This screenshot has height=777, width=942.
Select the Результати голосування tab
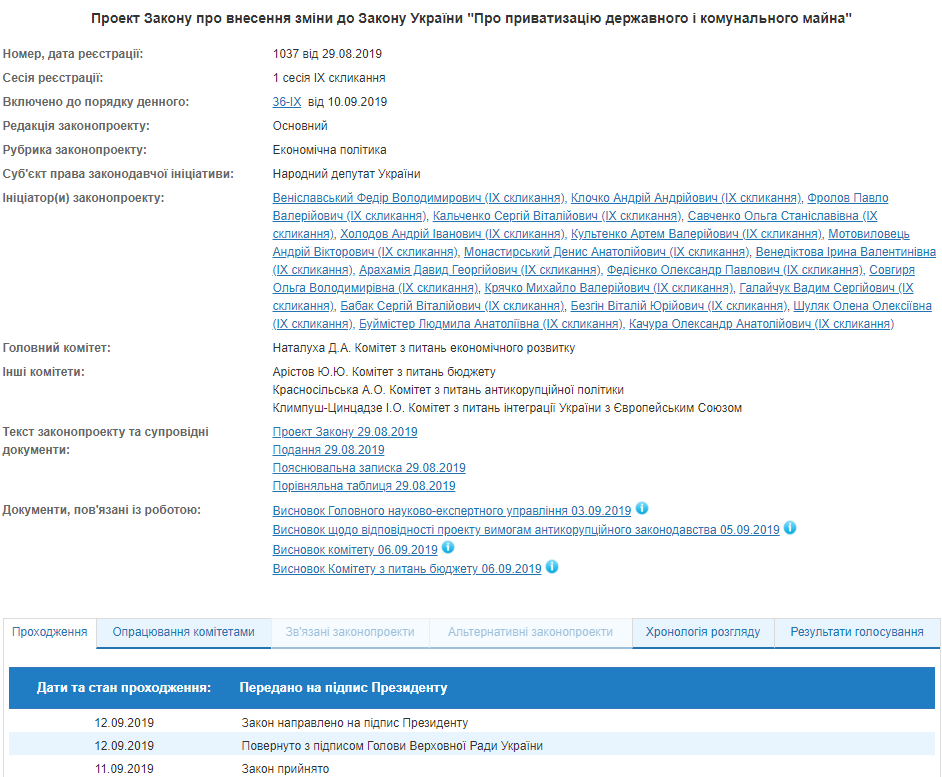click(857, 632)
